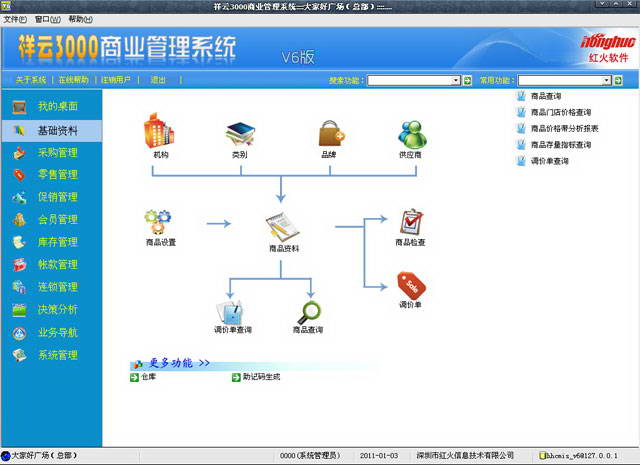
Task: Click the 系统管理 sidebar icon
Action: pyautogui.click(x=19, y=355)
